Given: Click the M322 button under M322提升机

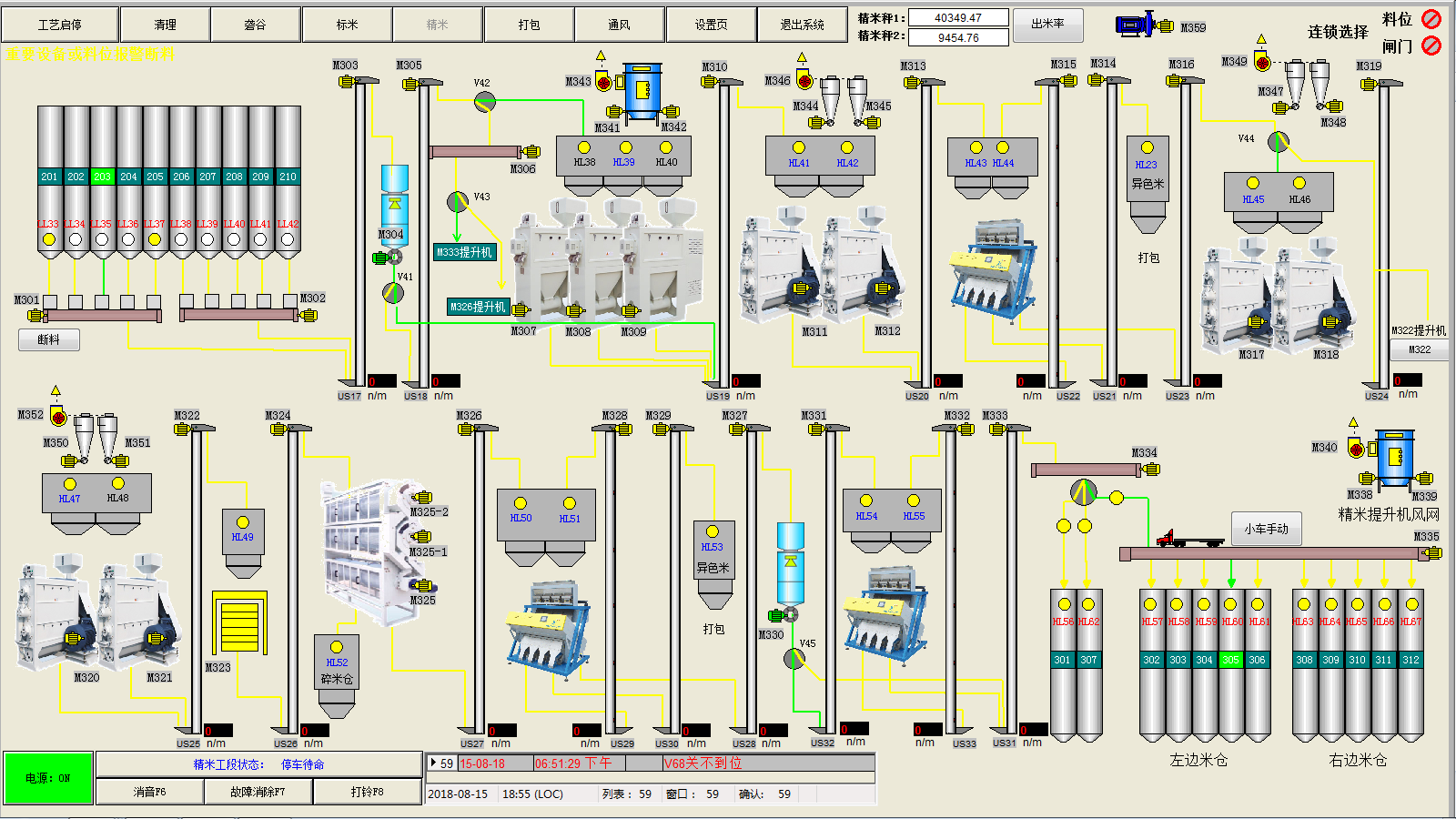Looking at the screenshot, I should (x=1420, y=349).
